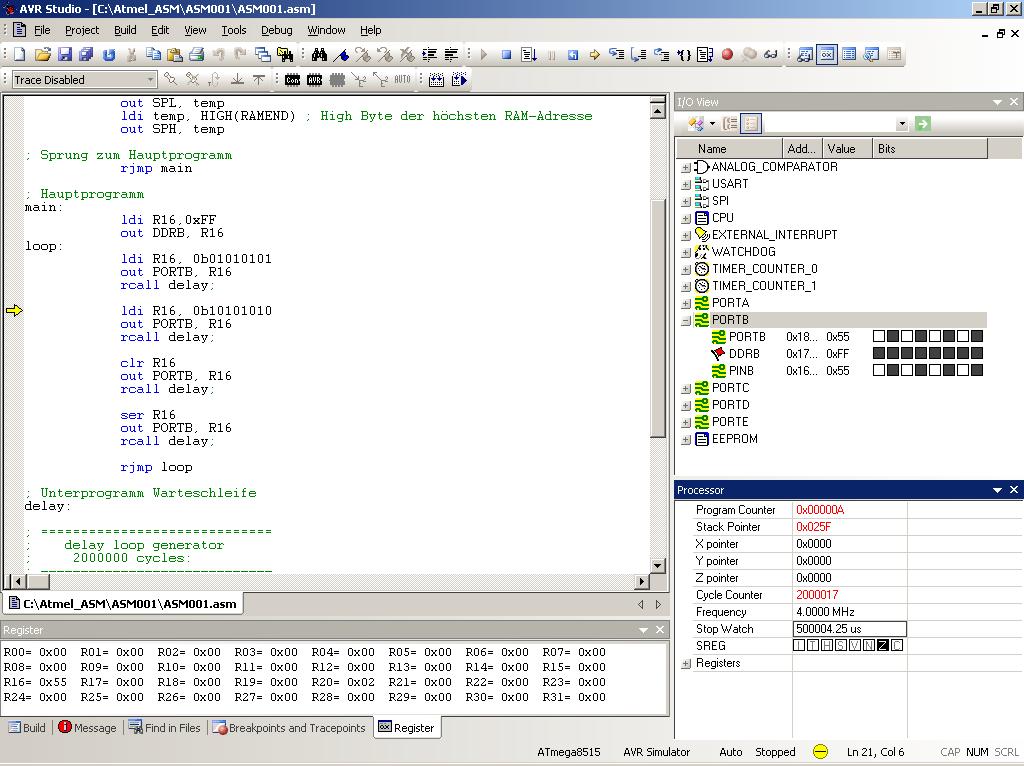Viewport: 1024px width, 766px height.
Task: Click the Stop Watch value field
Action: pos(850,629)
